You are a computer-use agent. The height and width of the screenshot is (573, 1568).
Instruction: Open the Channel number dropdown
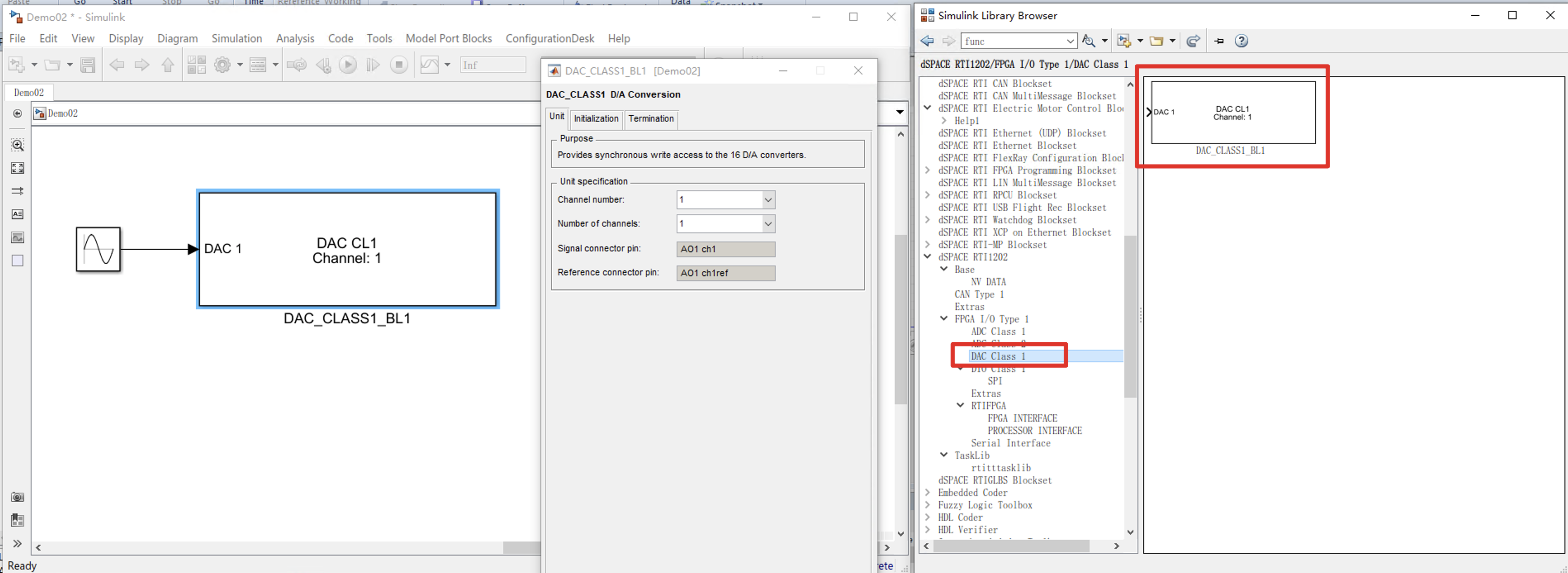click(767, 200)
